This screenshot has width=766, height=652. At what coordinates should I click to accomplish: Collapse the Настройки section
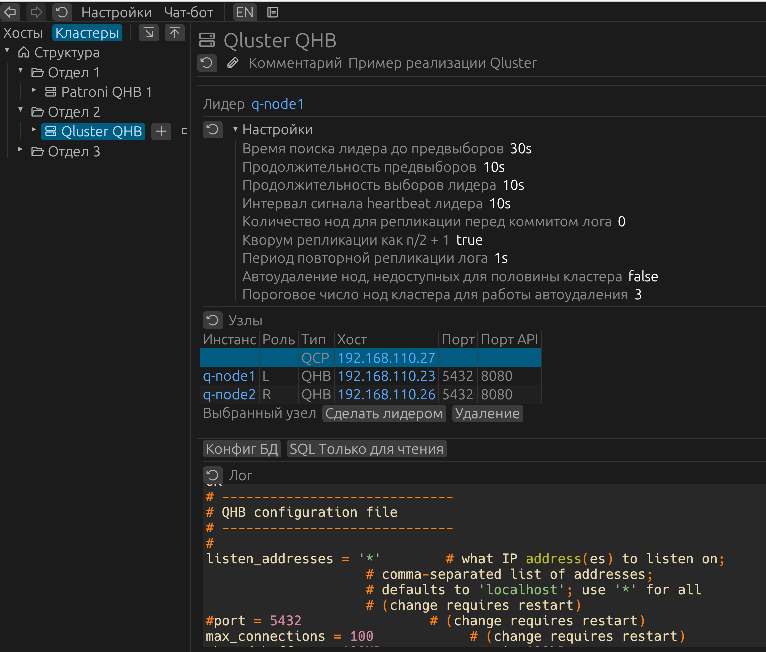(x=236, y=130)
